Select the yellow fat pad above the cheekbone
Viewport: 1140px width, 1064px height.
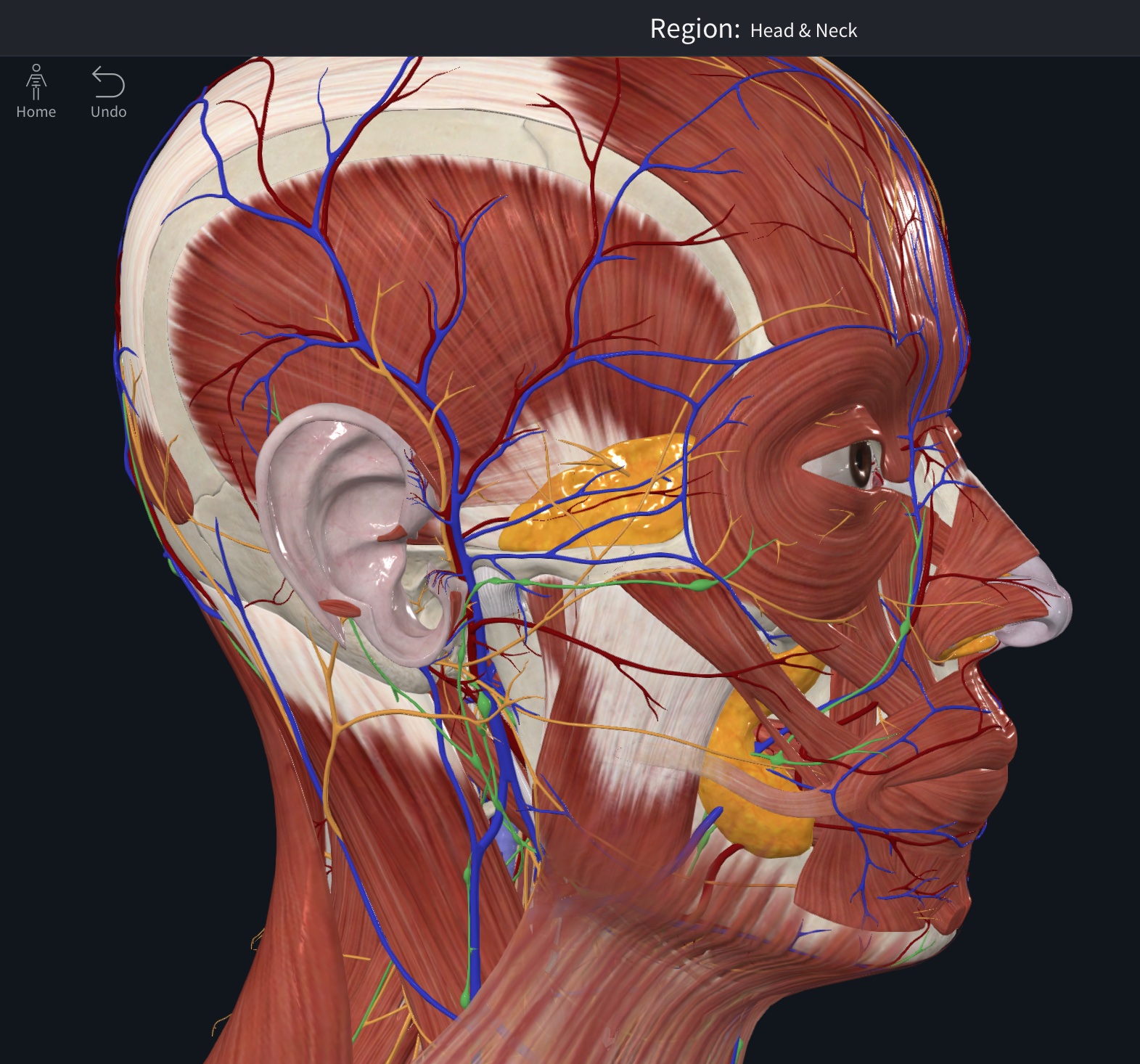(x=599, y=494)
